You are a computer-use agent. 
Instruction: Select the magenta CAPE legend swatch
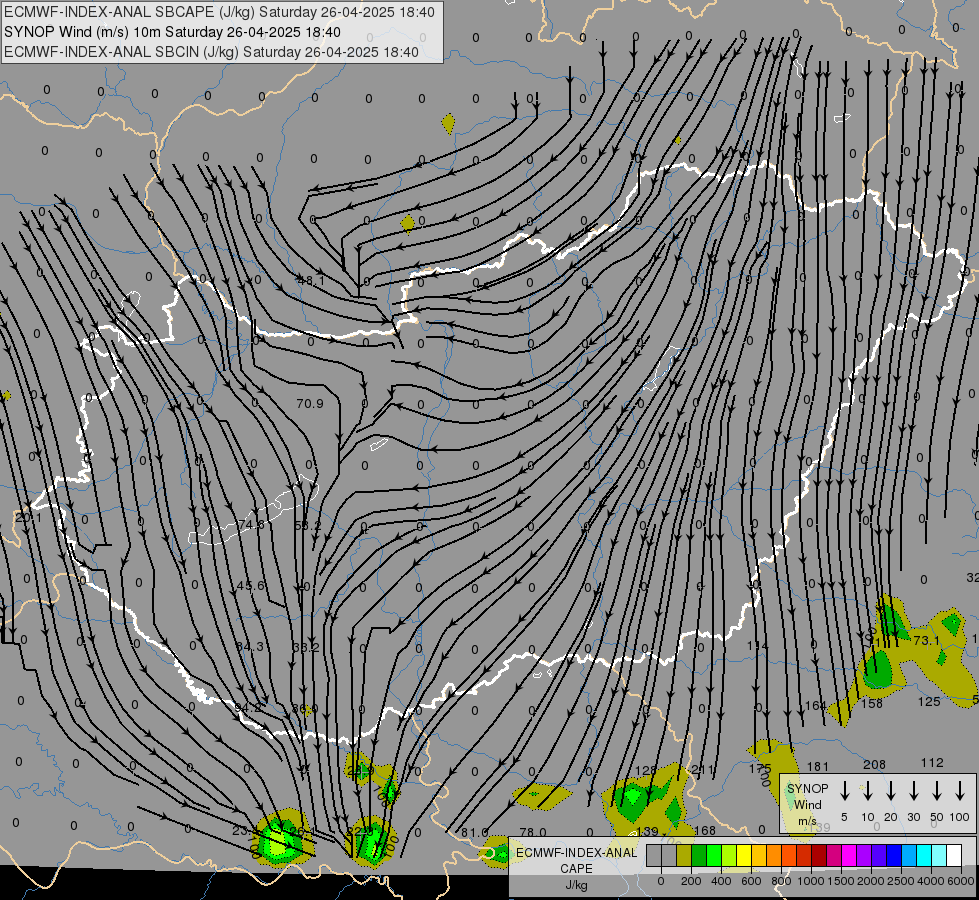tap(849, 855)
